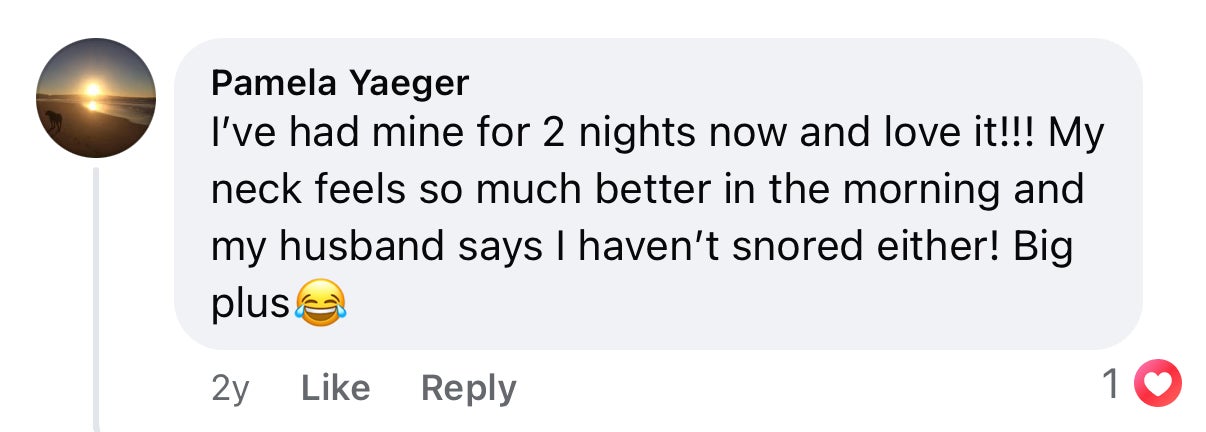Click the vertical comment thread line
1206x432 pixels.
[x=97, y=300]
